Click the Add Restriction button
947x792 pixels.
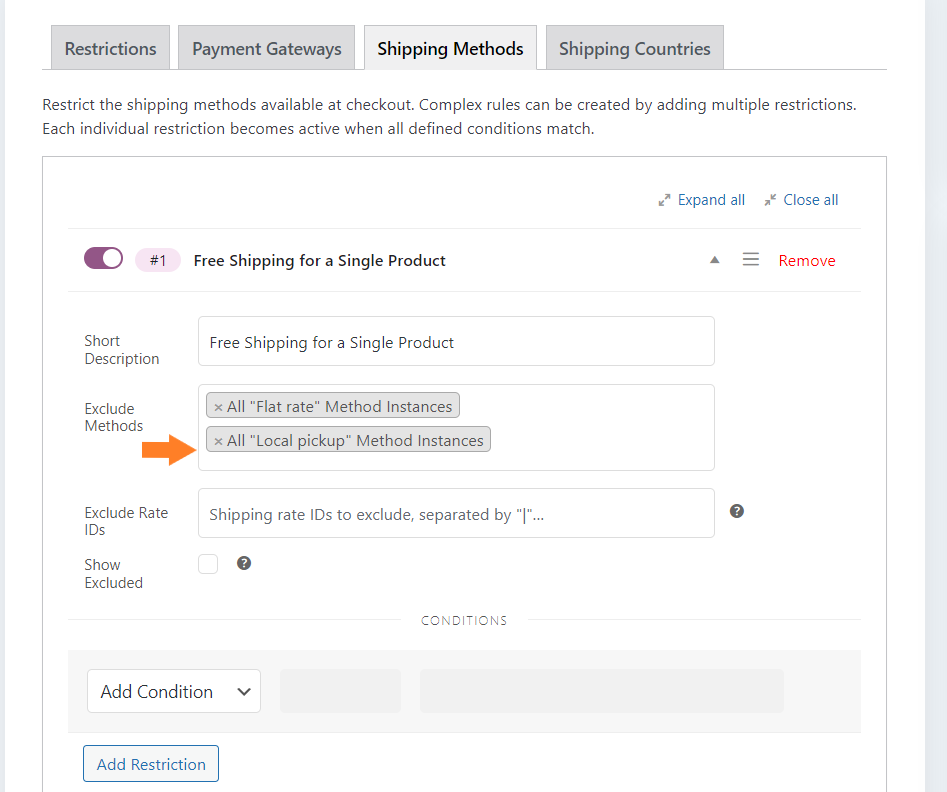click(151, 764)
